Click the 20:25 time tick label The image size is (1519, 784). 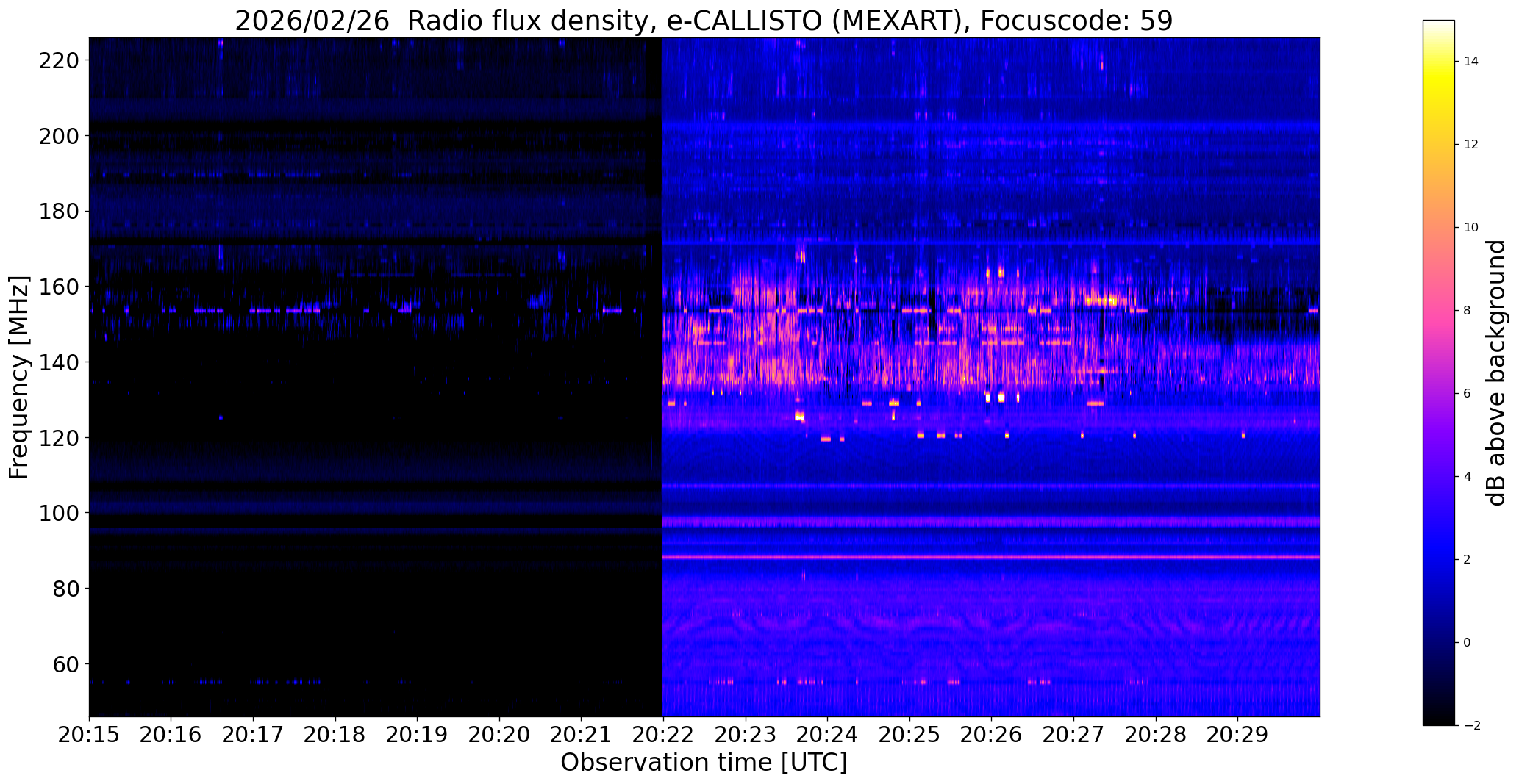coord(909,736)
